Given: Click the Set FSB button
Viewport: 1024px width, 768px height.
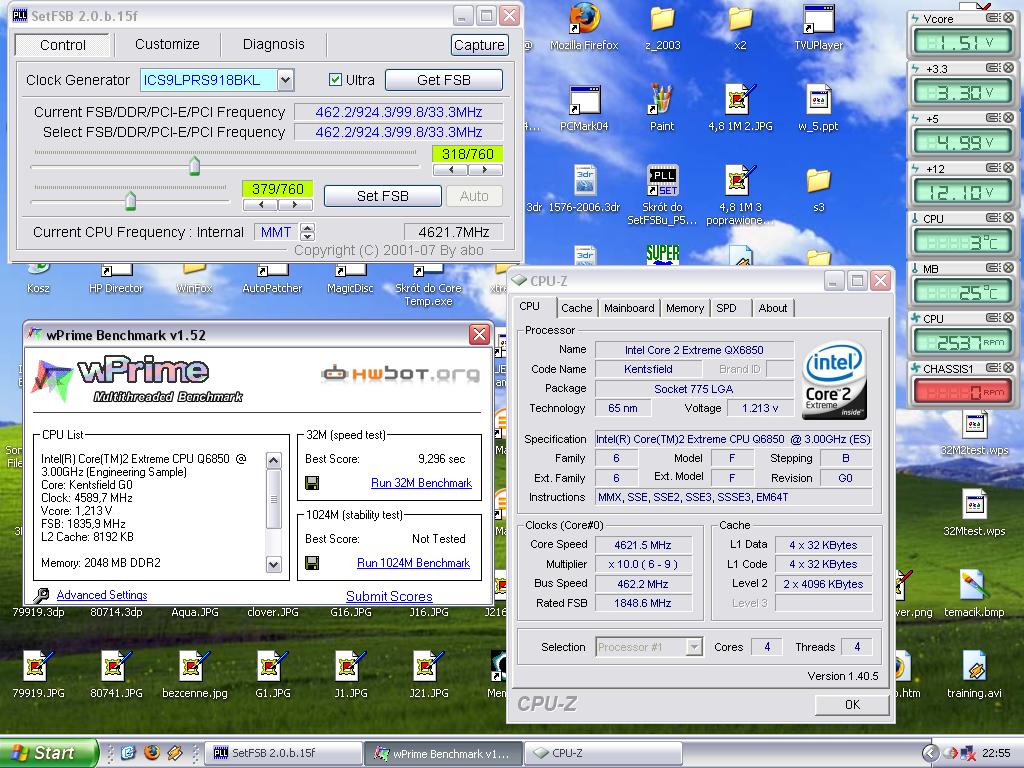Looking at the screenshot, I should point(383,196).
